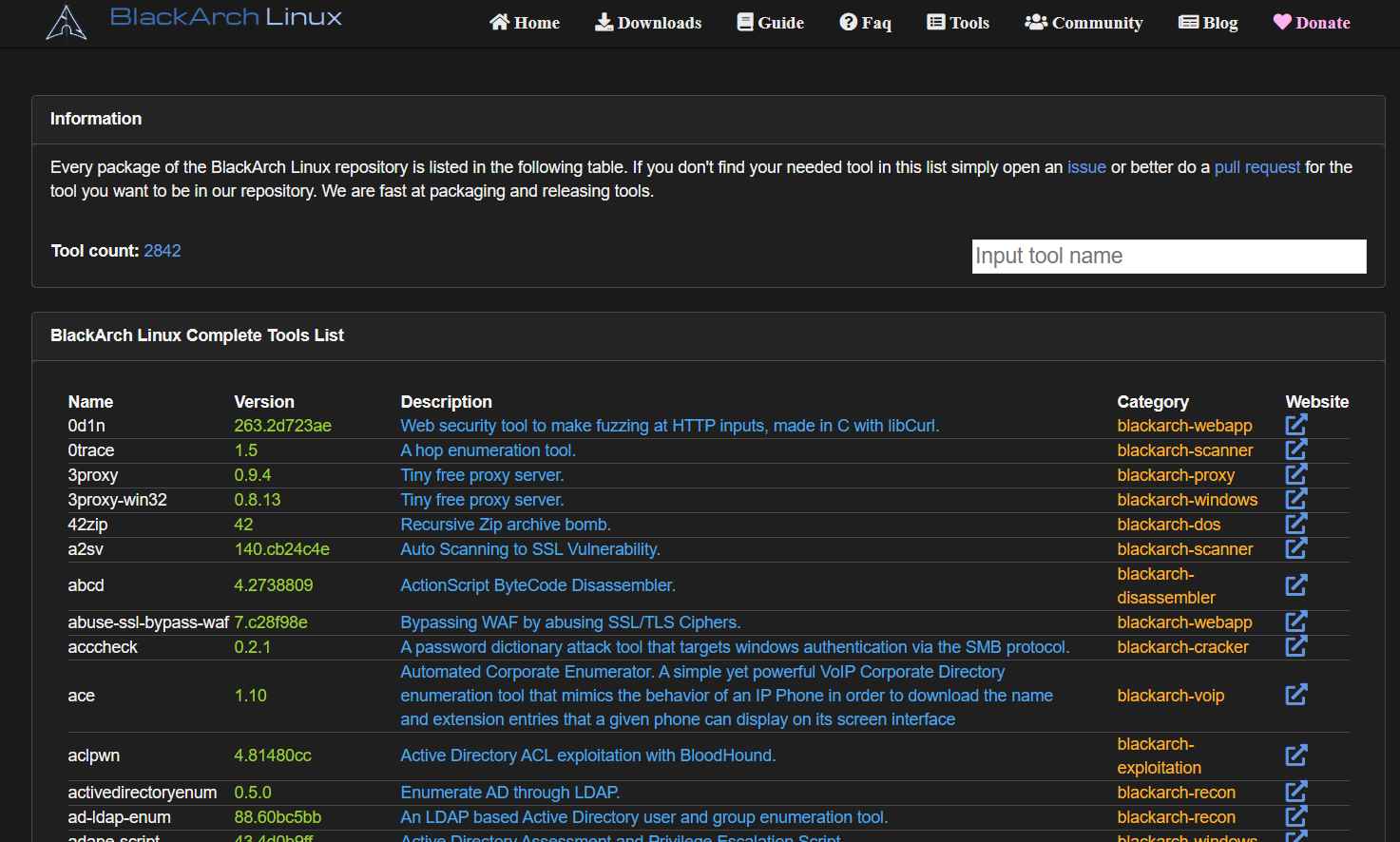Open website icon for ace
This screenshot has height=842, width=1400.
[x=1296, y=696]
